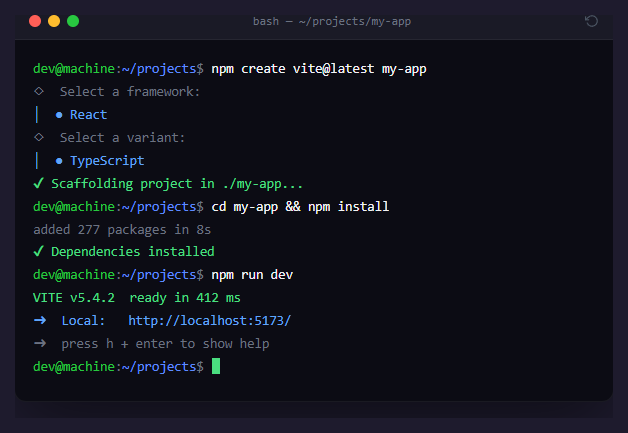The height and width of the screenshot is (433, 628).
Task: Click the last empty 'dev@machine:~/projects$' prompt
Action: [x=118, y=367]
